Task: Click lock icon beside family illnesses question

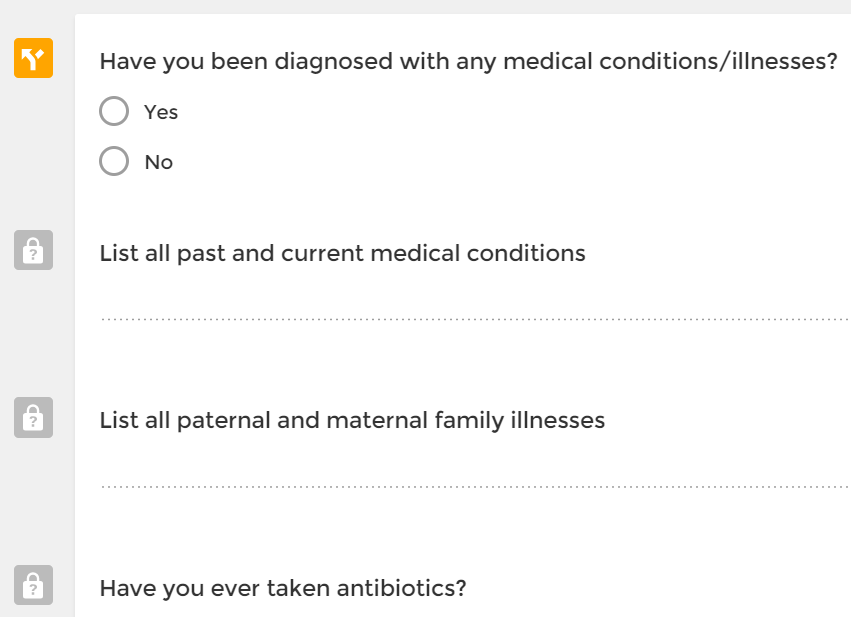Action: (x=33, y=417)
